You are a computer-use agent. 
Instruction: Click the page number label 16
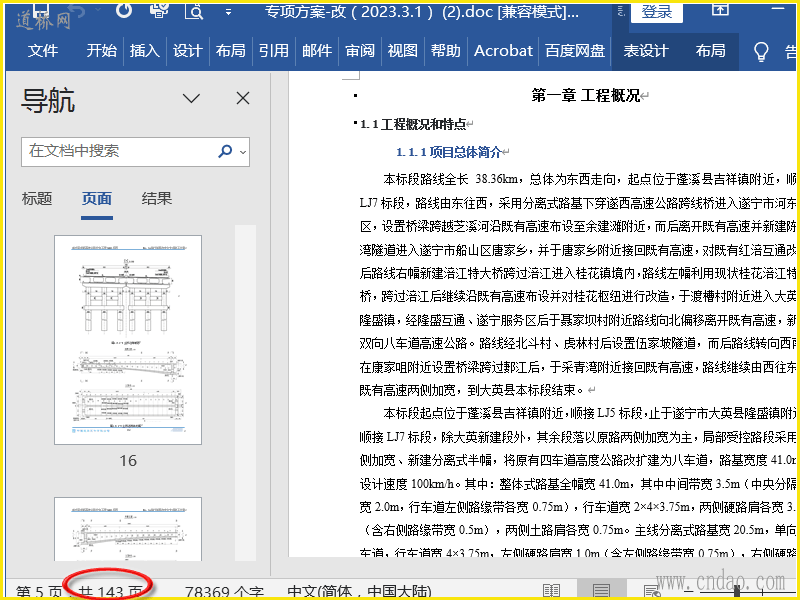pos(128,461)
